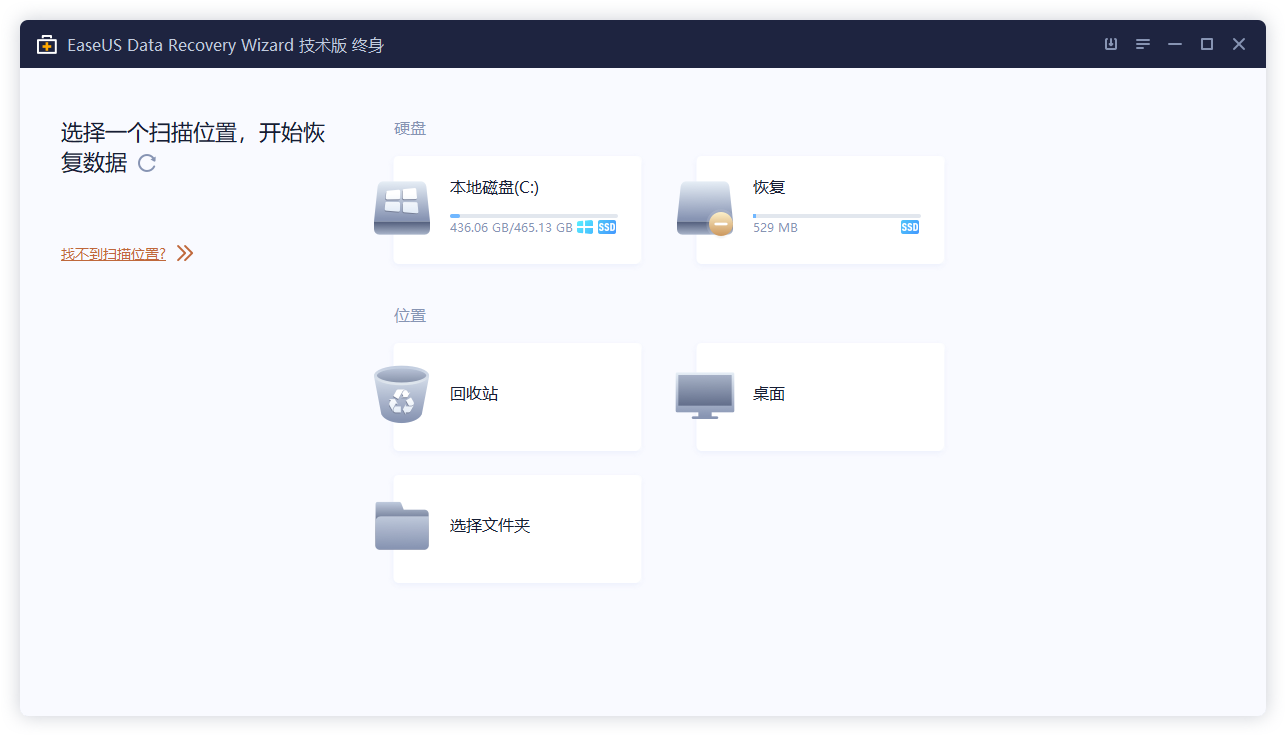The width and height of the screenshot is (1286, 736).
Task: Select the 位置 section label
Action: coord(409,315)
